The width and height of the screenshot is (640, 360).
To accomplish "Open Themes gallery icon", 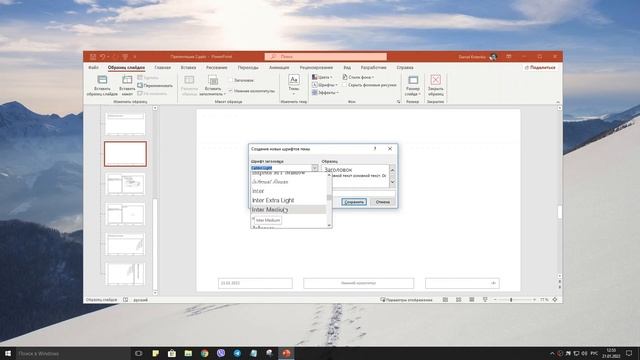I will click(294, 80).
